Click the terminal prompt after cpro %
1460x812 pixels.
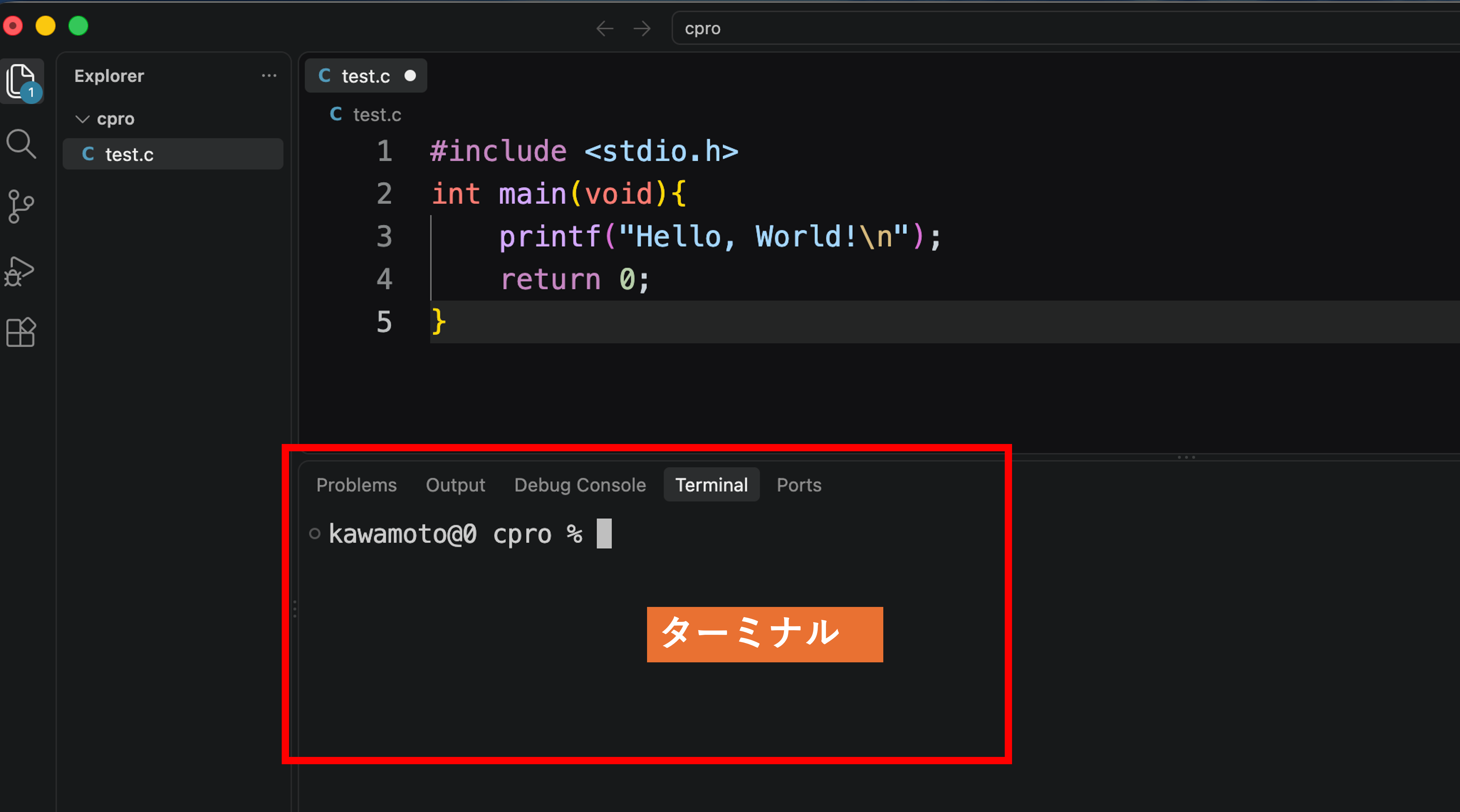(604, 534)
